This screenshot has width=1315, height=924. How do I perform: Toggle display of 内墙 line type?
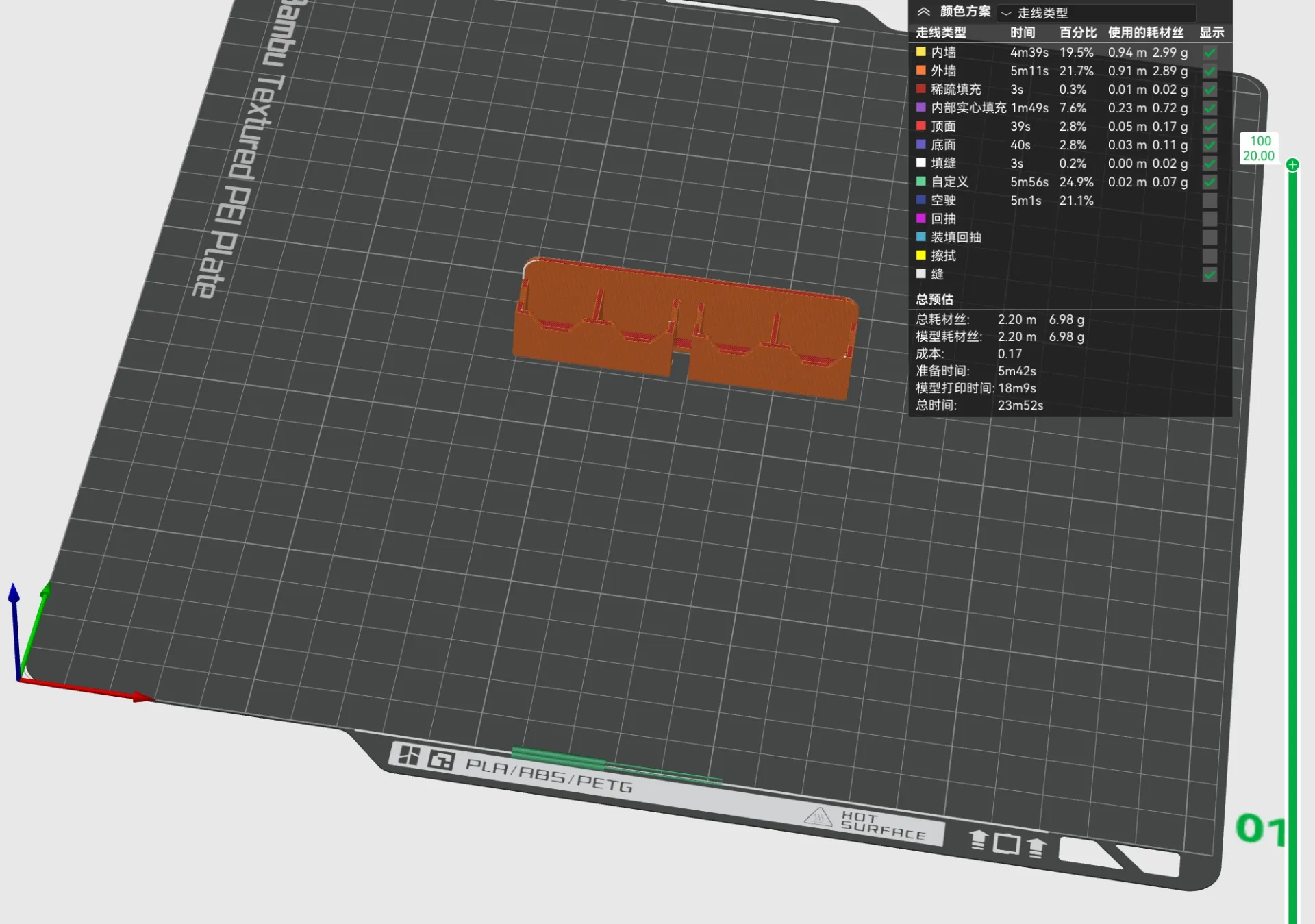point(1210,53)
